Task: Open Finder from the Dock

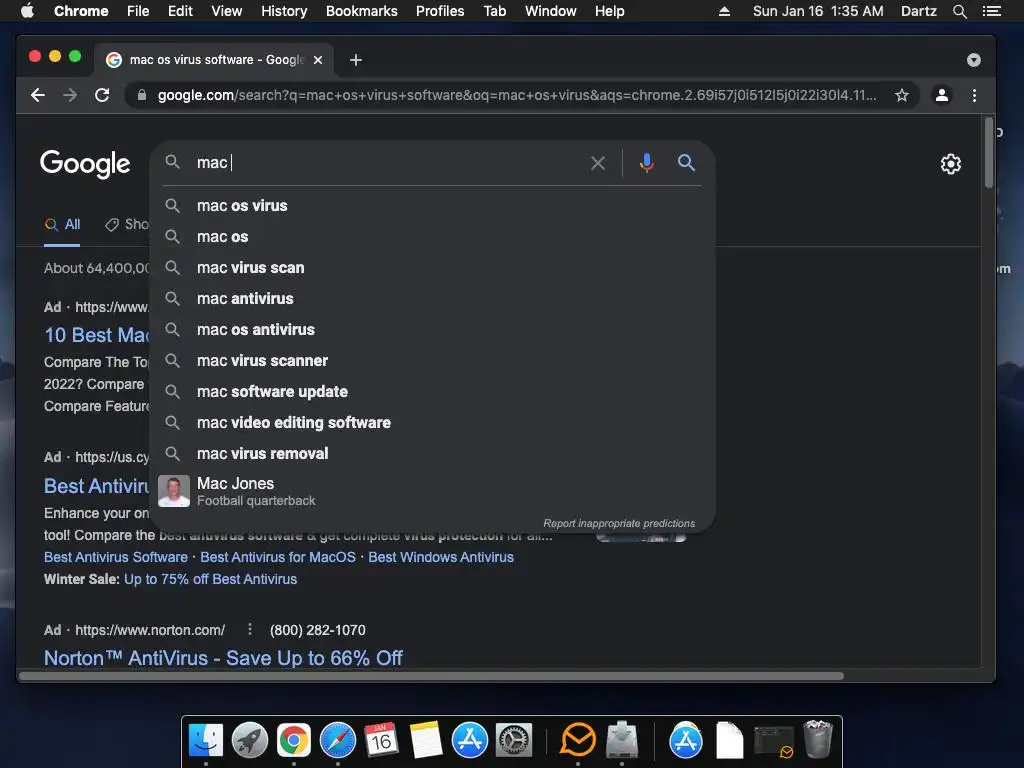Action: coord(206,740)
